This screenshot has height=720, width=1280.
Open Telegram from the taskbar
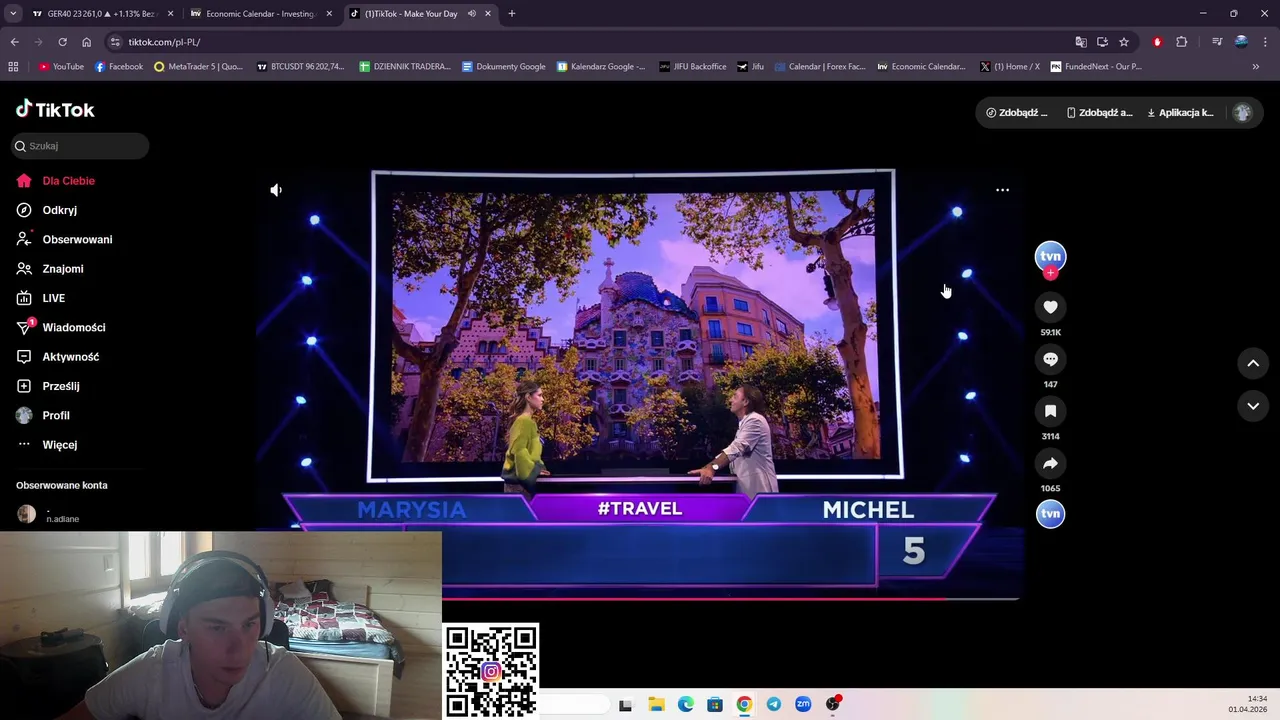pos(774,705)
